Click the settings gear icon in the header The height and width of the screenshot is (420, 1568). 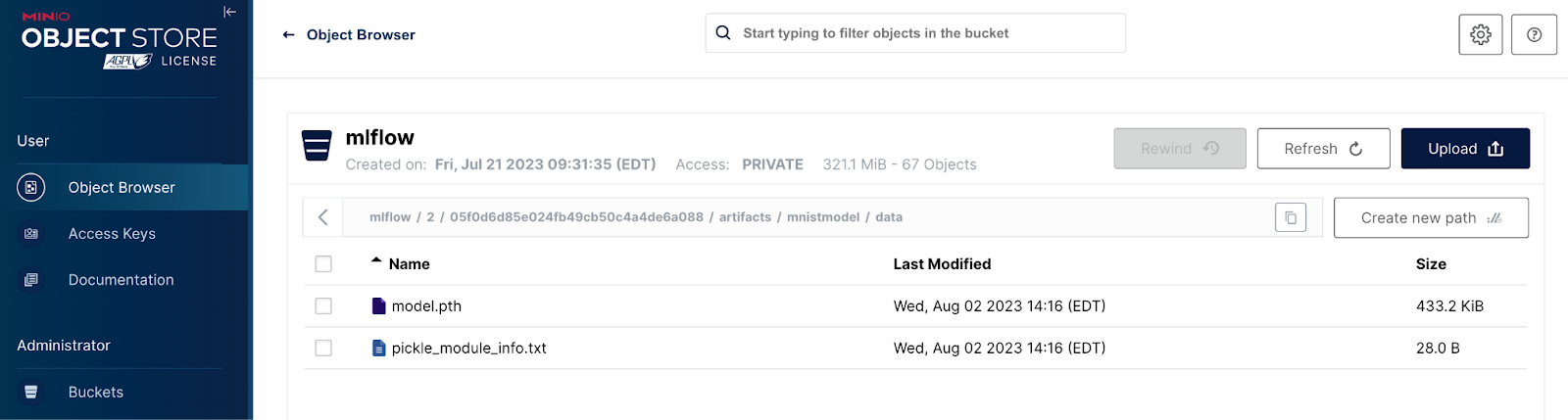(x=1480, y=34)
